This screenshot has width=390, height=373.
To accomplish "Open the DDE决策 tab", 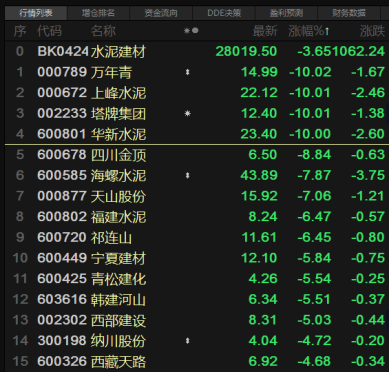I will coord(224,13).
